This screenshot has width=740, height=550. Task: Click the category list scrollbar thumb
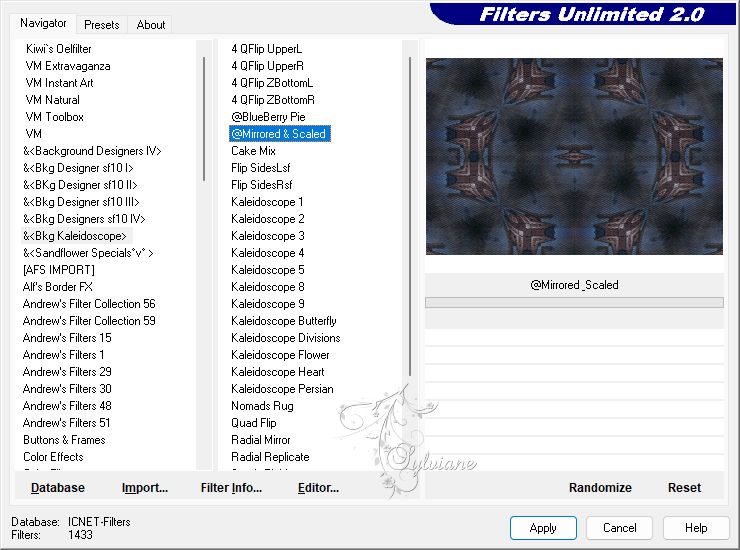pyautogui.click(x=204, y=118)
